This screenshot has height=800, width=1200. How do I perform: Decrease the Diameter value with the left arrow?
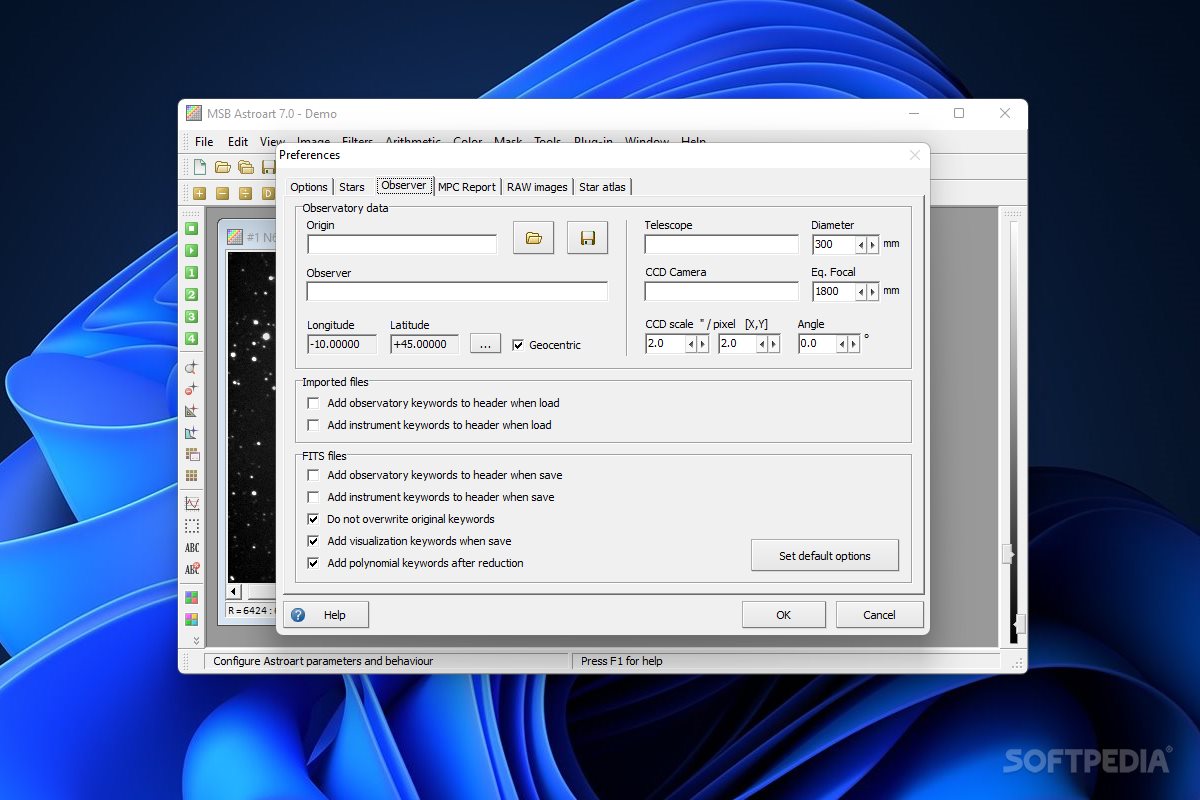[861, 244]
